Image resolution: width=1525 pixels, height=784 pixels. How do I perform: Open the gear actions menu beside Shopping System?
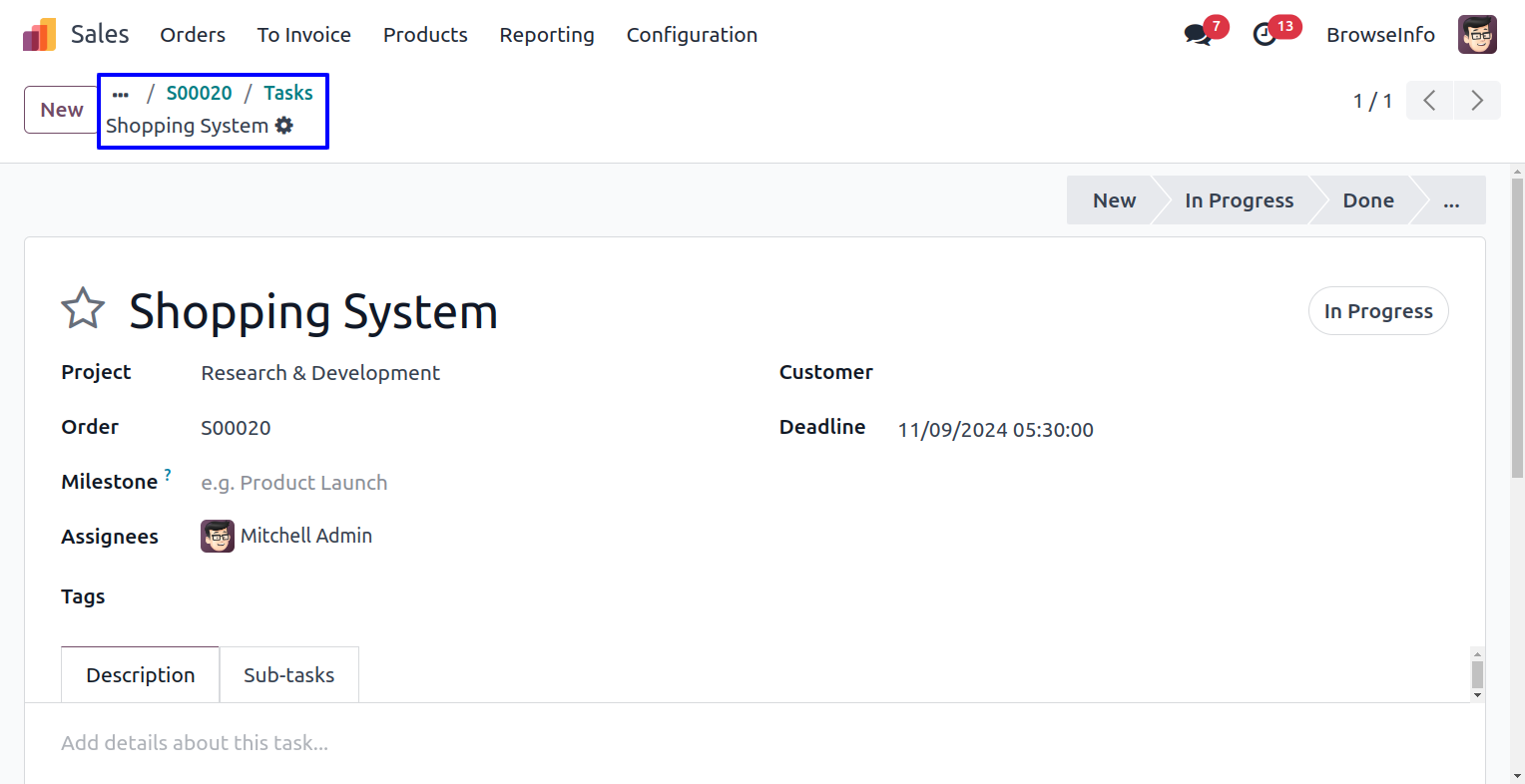coord(284,126)
